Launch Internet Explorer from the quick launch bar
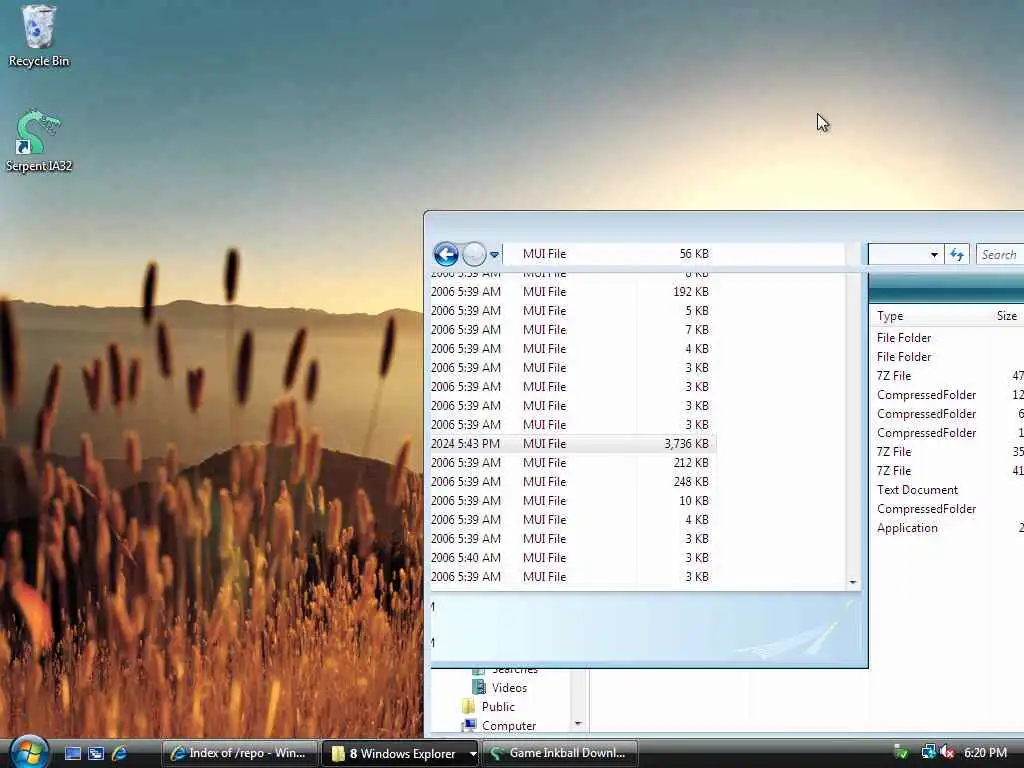The width and height of the screenshot is (1024, 768). pos(119,753)
